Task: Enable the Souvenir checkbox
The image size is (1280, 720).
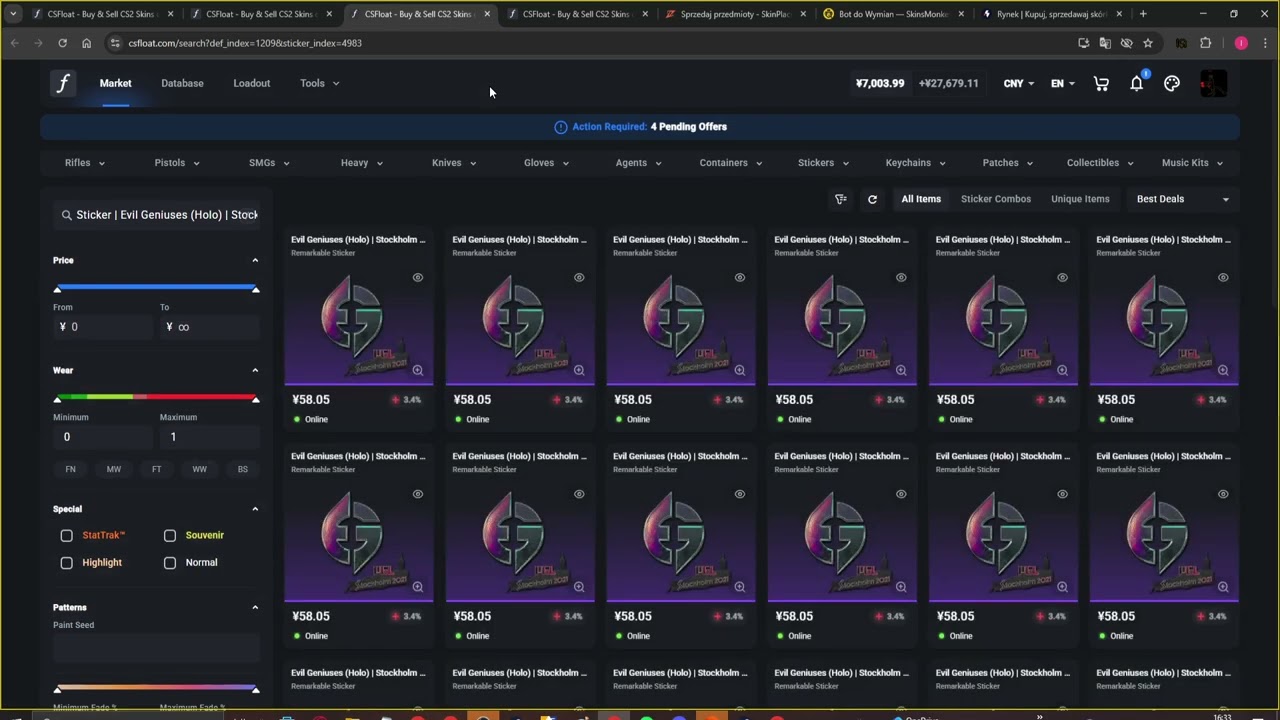Action: coord(170,536)
